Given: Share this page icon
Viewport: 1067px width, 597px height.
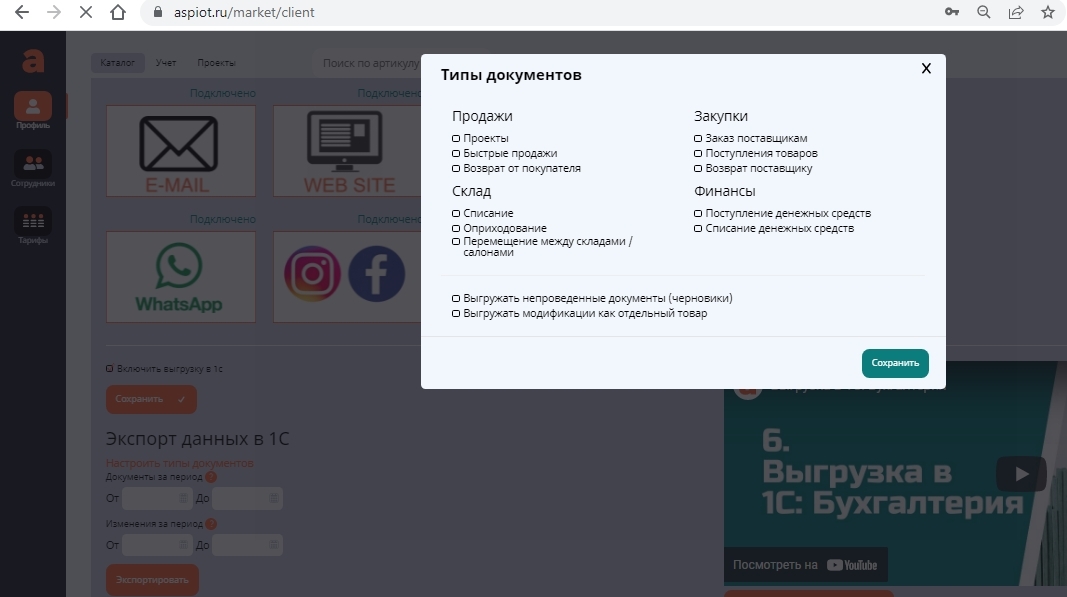Looking at the screenshot, I should point(1016,12).
